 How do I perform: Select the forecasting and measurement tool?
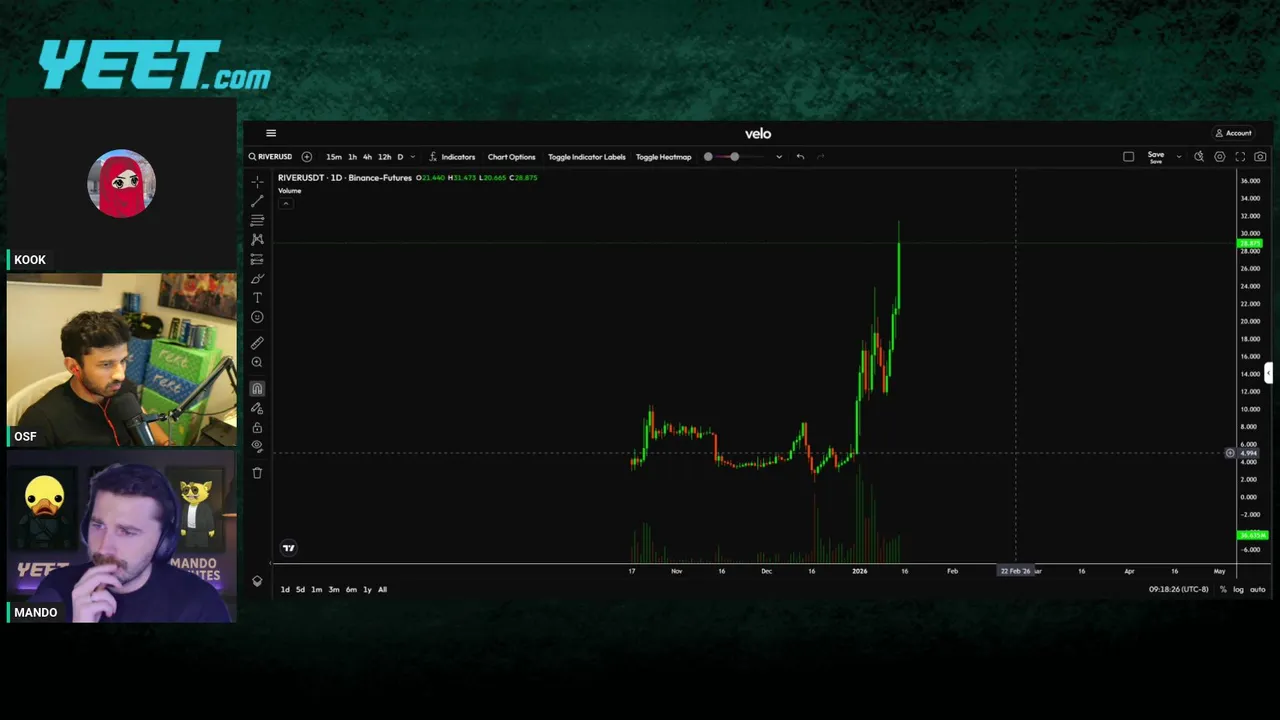tap(257, 259)
